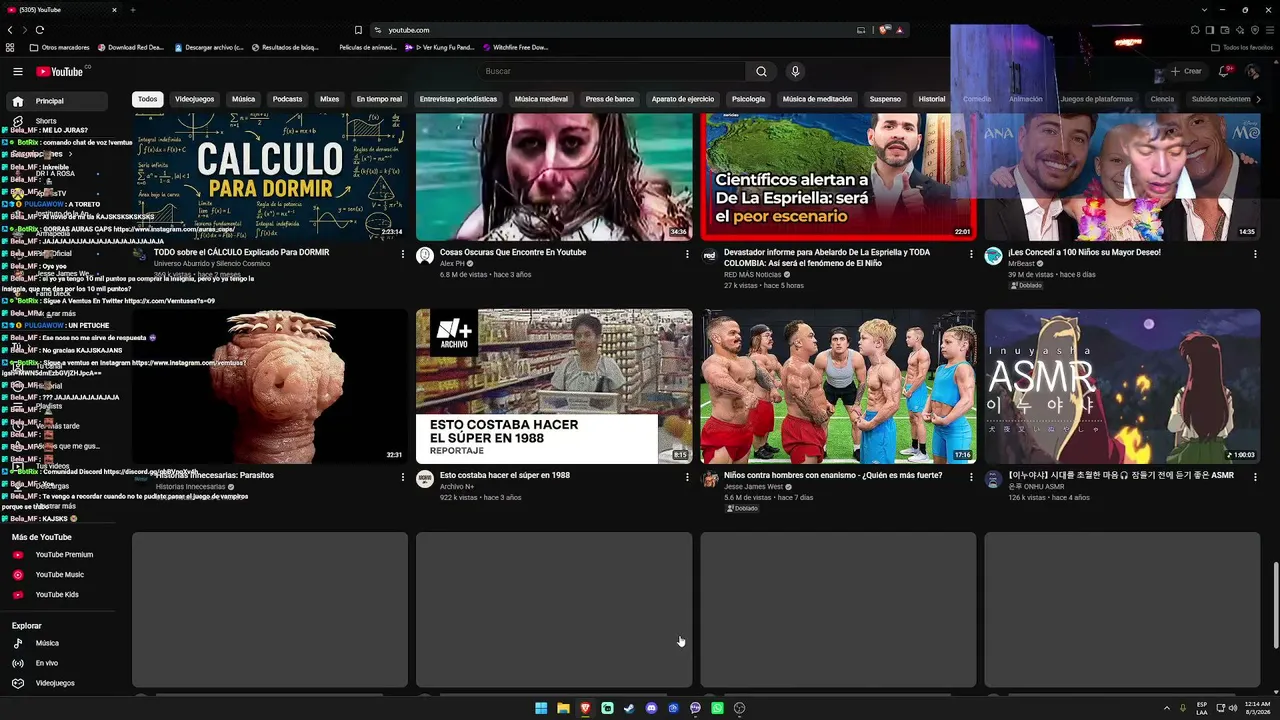The width and height of the screenshot is (1280, 720).
Task: Open the Todos los favoritos folder
Action: click(1242, 47)
